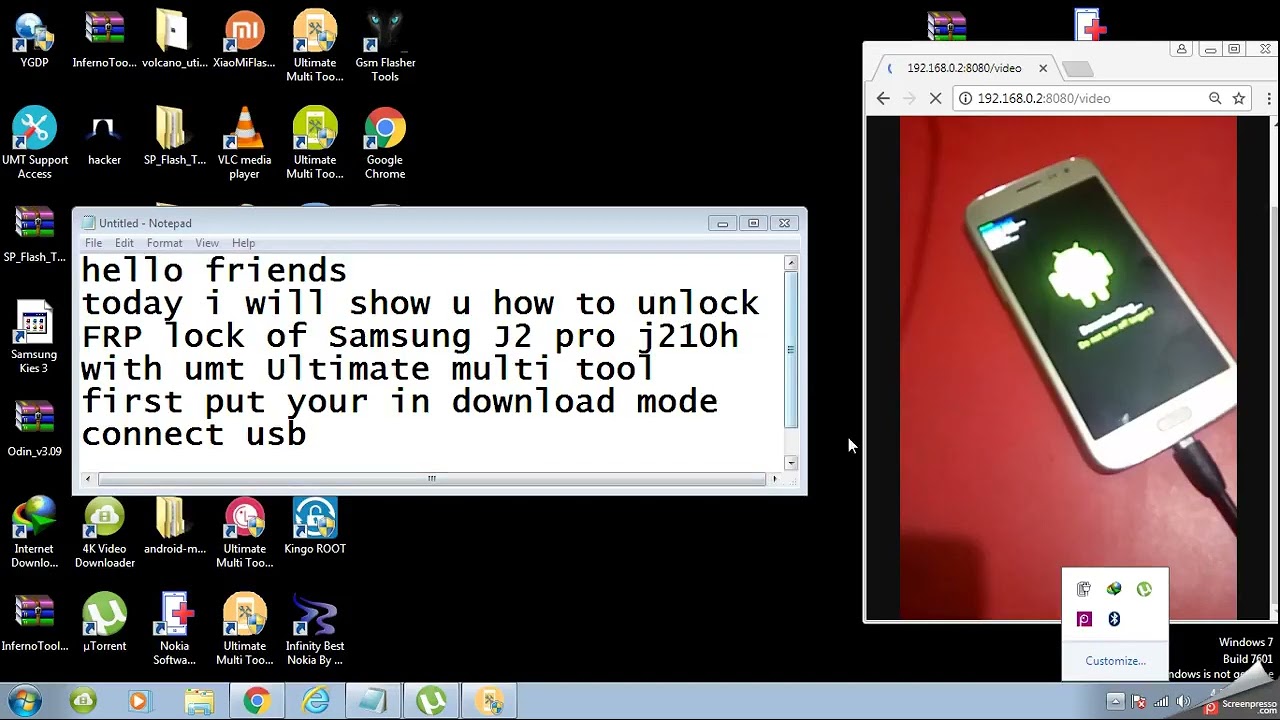
Task: Close the 192.168.0.2:8080/video tab
Action: click(x=1043, y=68)
